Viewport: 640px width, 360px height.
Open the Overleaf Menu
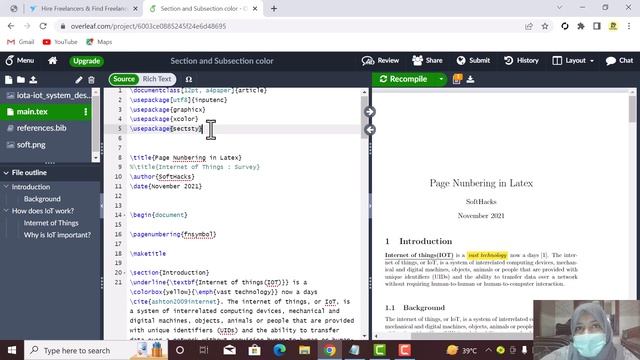(x=20, y=60)
